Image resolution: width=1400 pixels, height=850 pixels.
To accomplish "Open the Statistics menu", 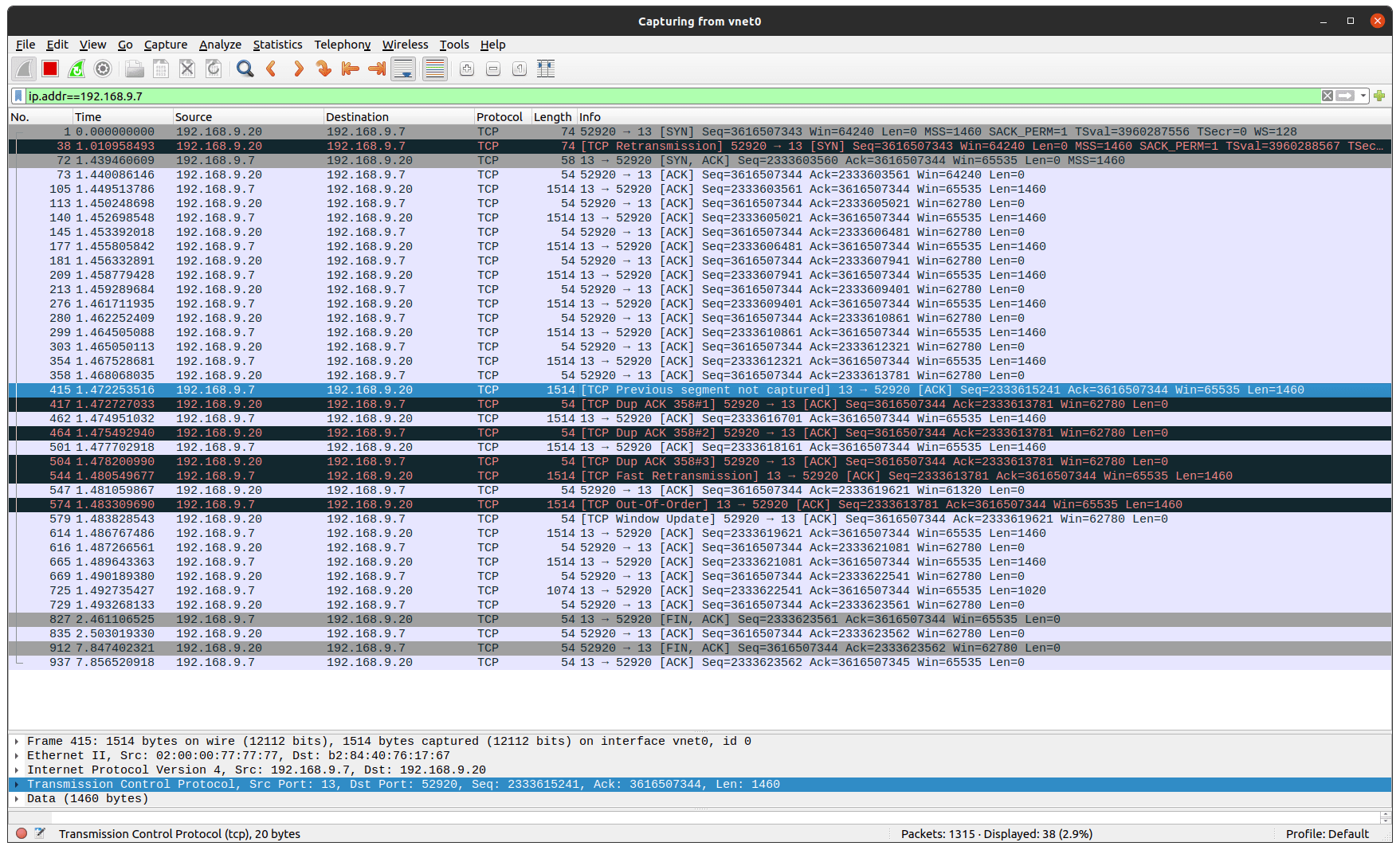I will pyautogui.click(x=277, y=45).
